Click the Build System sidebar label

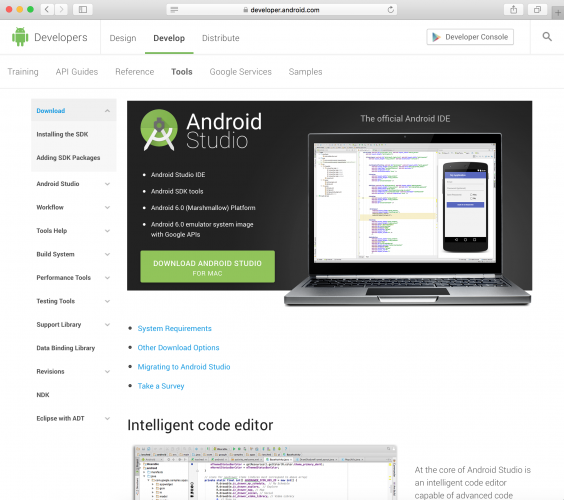point(55,254)
